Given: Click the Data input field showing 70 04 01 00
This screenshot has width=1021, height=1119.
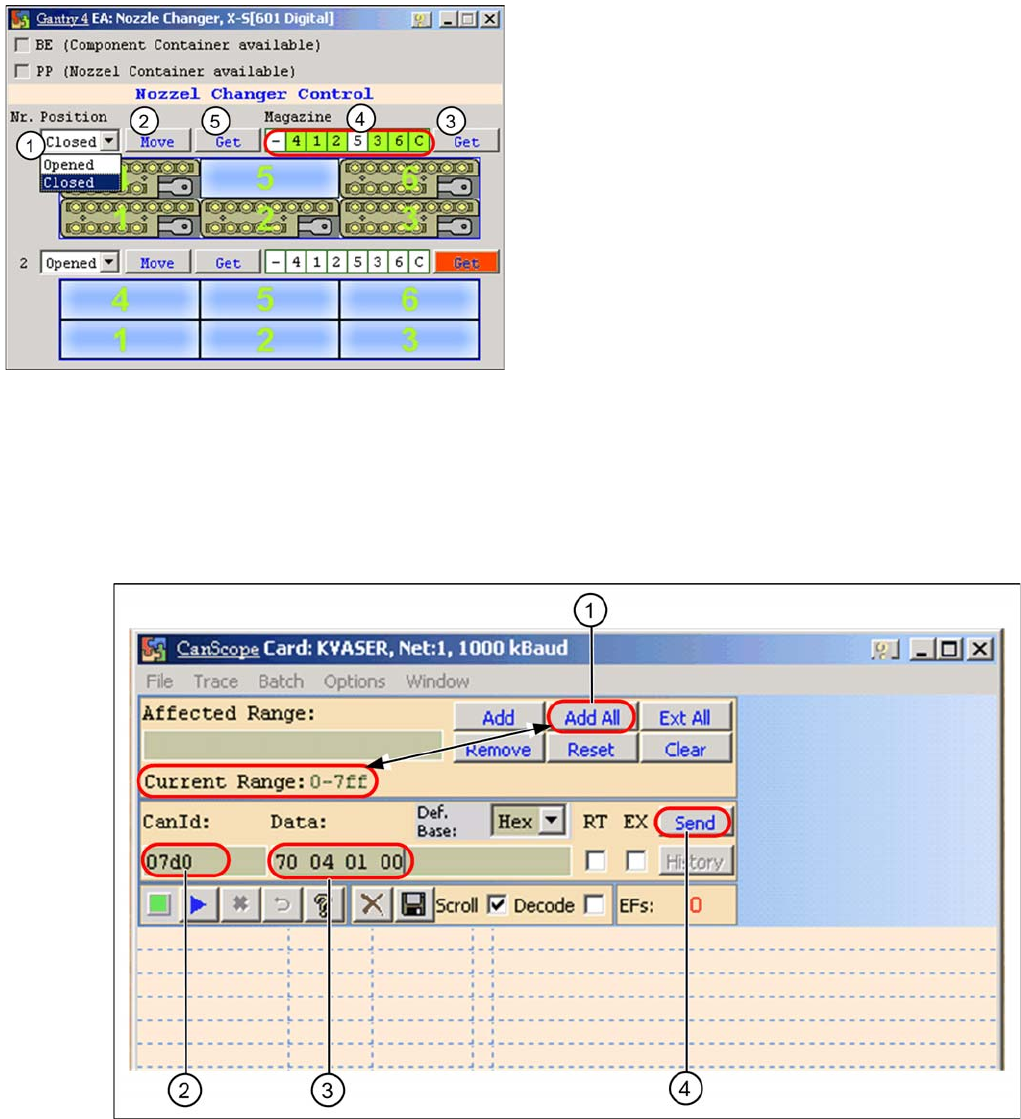Looking at the screenshot, I should (420, 861).
